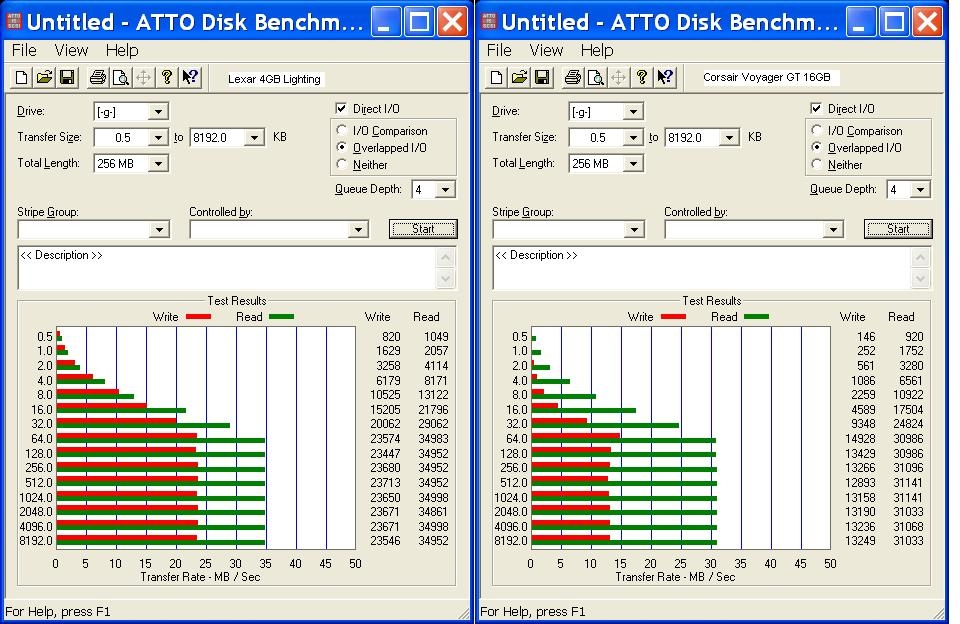Select Neither radio in Lexar window
The image size is (960, 624).
click(342, 164)
